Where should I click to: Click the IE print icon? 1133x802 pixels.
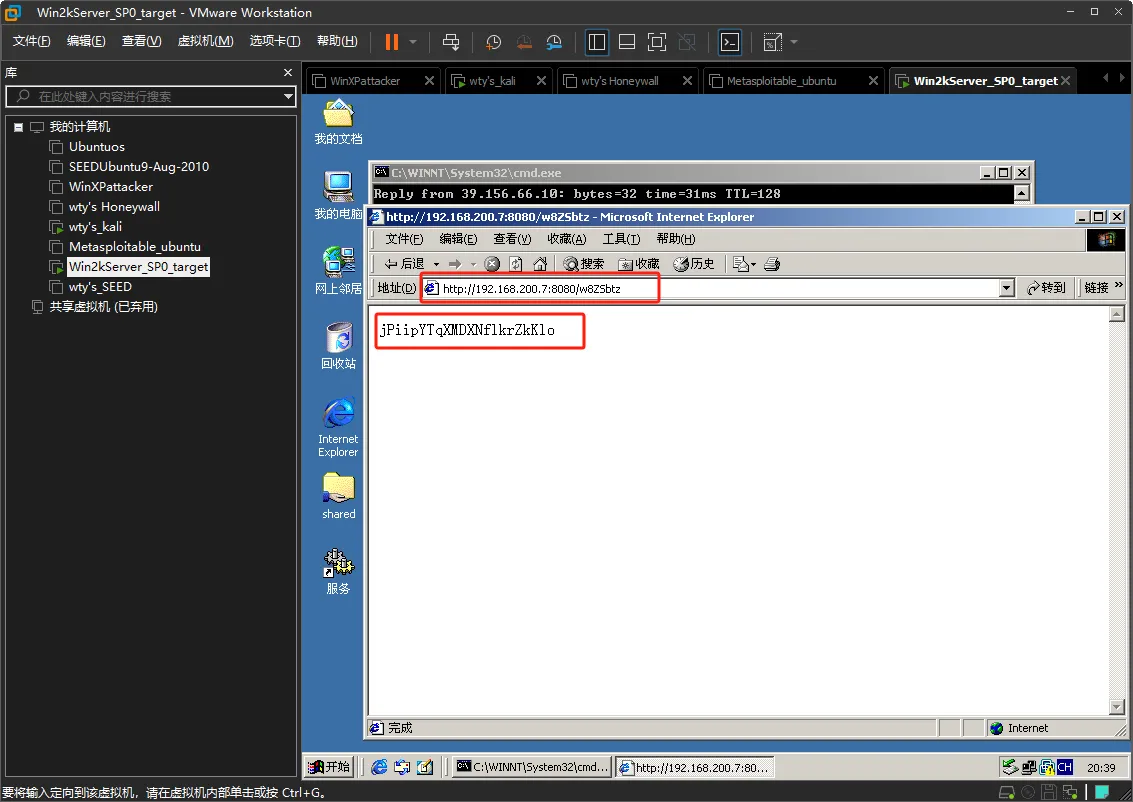tap(772, 264)
